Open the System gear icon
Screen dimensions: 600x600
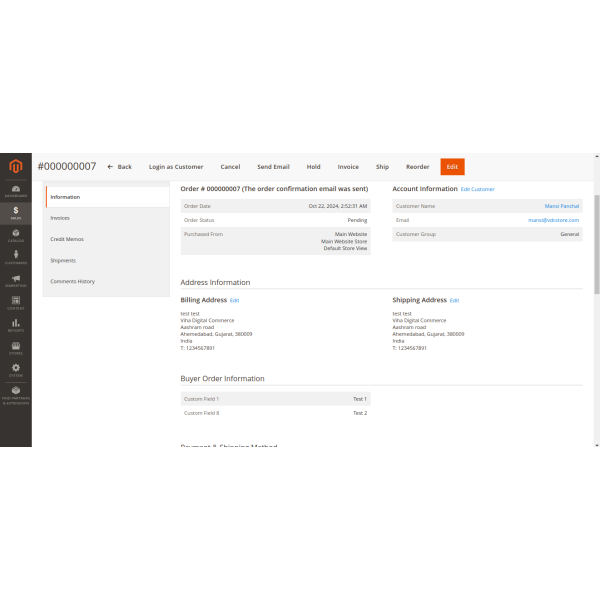coord(15,370)
